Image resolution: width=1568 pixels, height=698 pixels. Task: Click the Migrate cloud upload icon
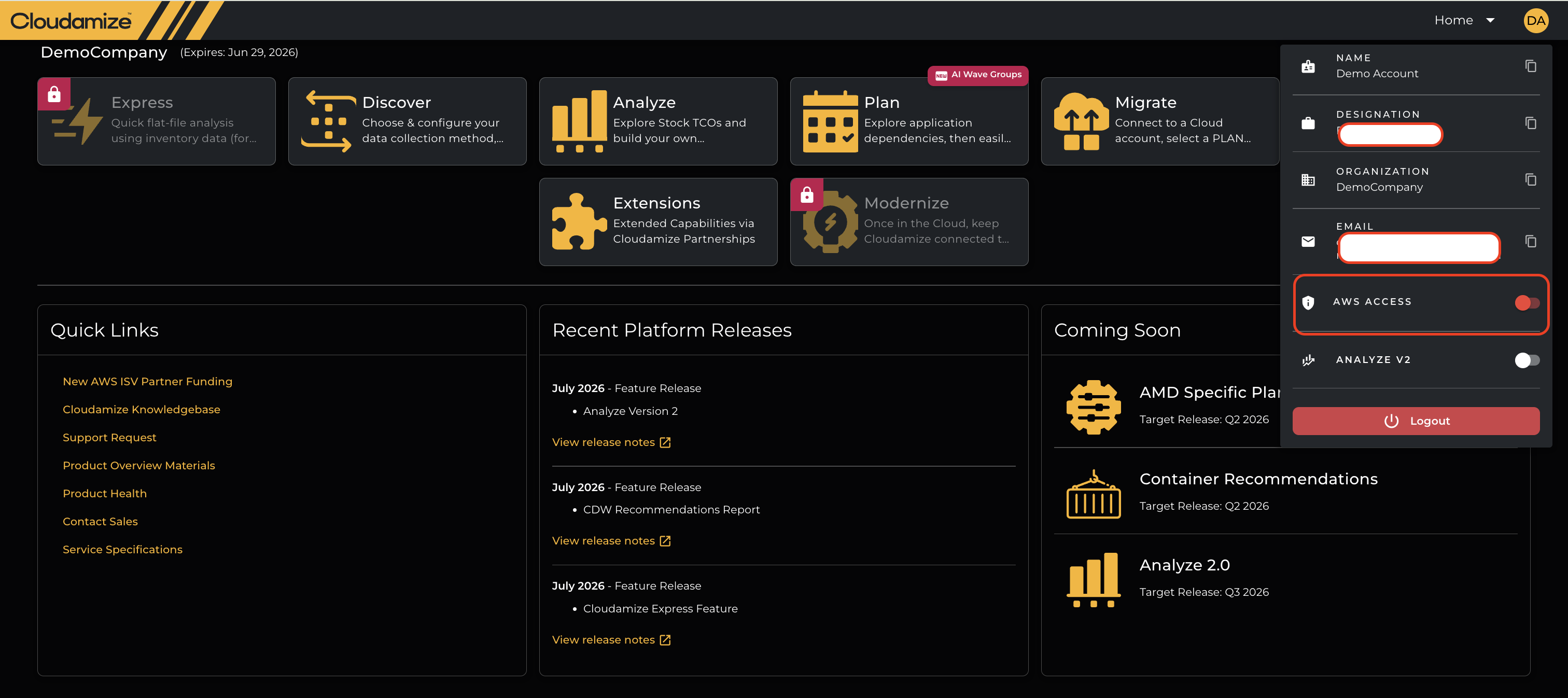[x=1081, y=121]
